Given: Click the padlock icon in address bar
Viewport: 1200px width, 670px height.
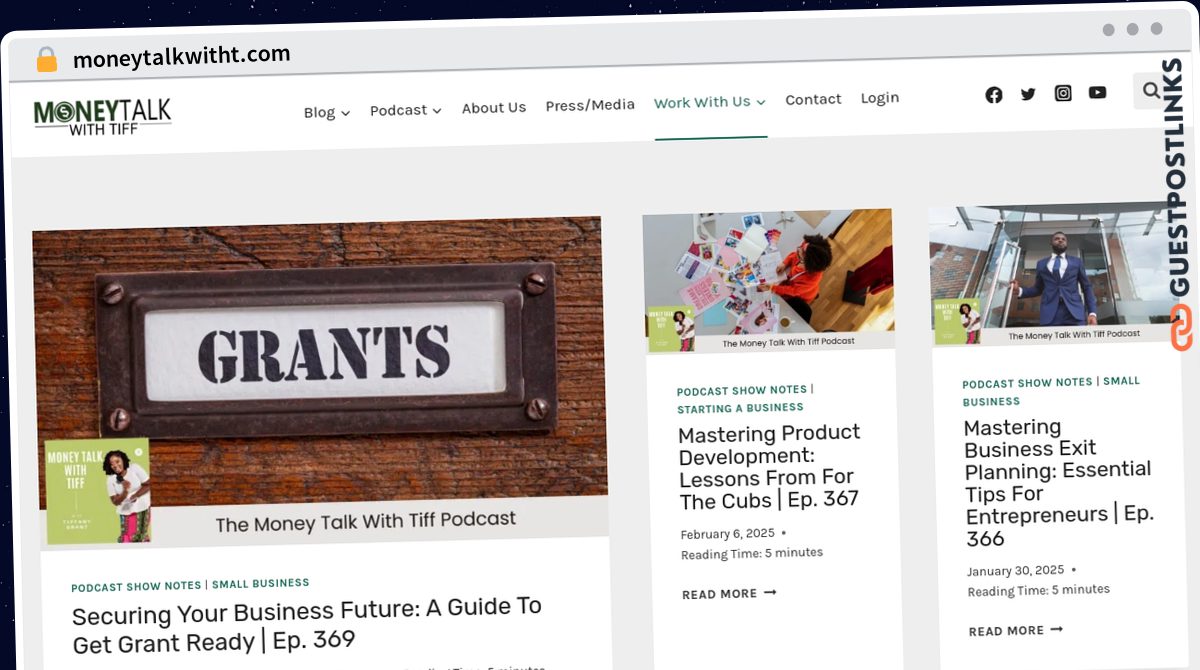Looking at the screenshot, I should [x=46, y=60].
